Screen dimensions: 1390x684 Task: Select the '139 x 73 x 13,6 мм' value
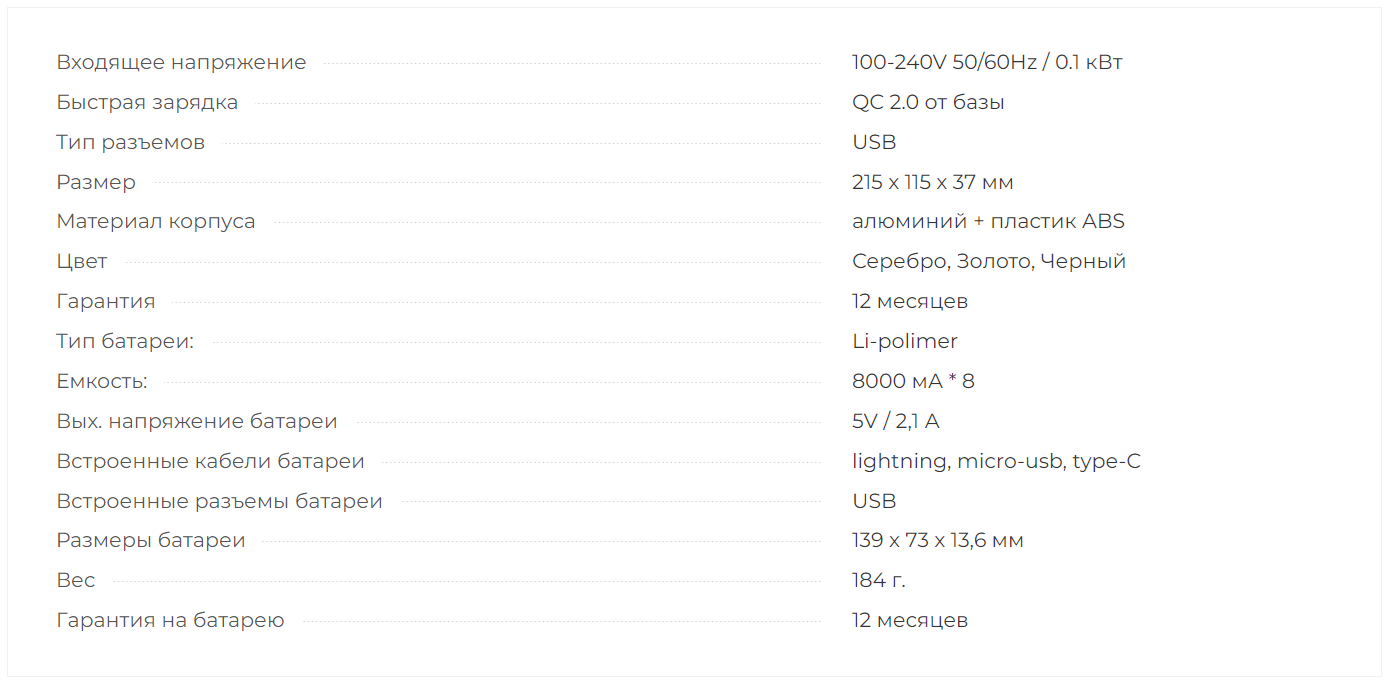point(938,541)
